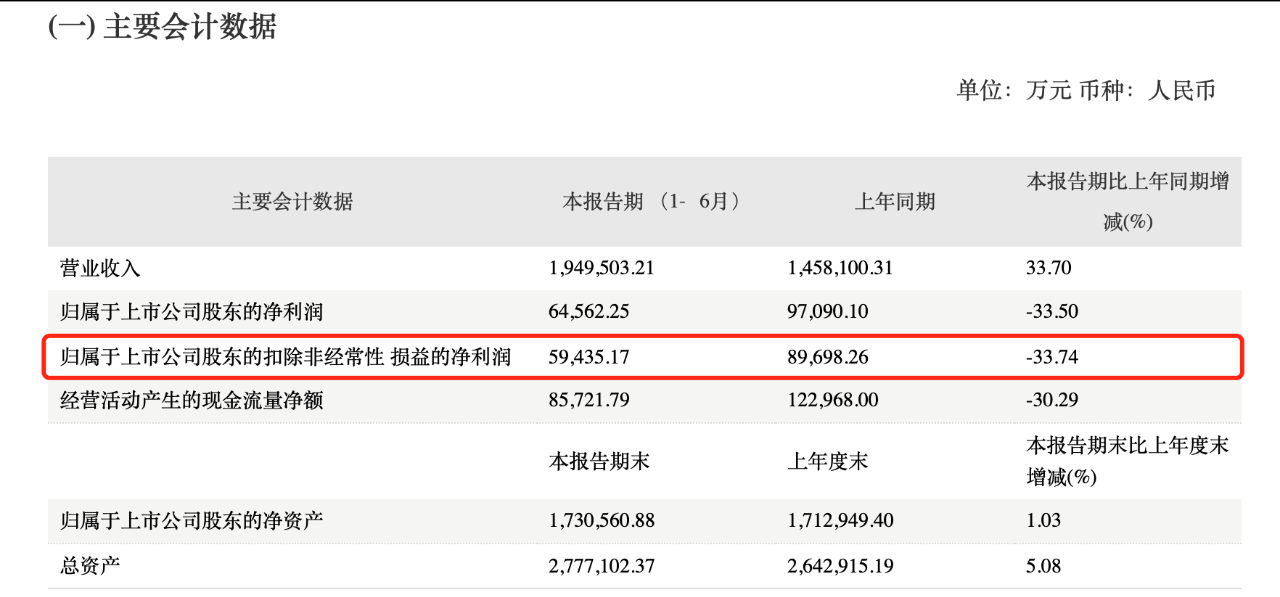Click the value 1,458,100.31
The image size is (1280, 597).
[840, 268]
